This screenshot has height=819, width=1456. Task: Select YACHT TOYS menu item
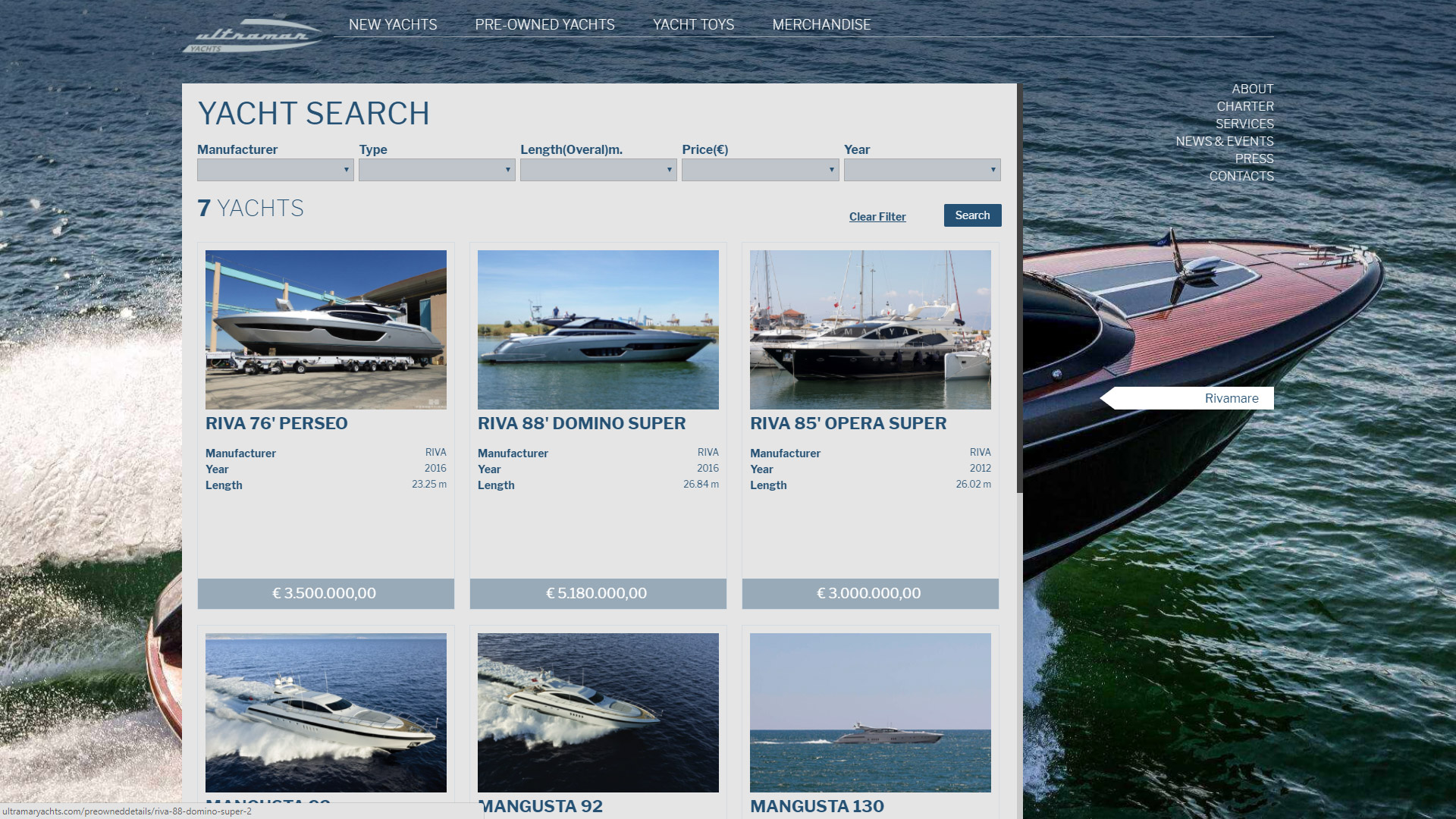pyautogui.click(x=693, y=24)
